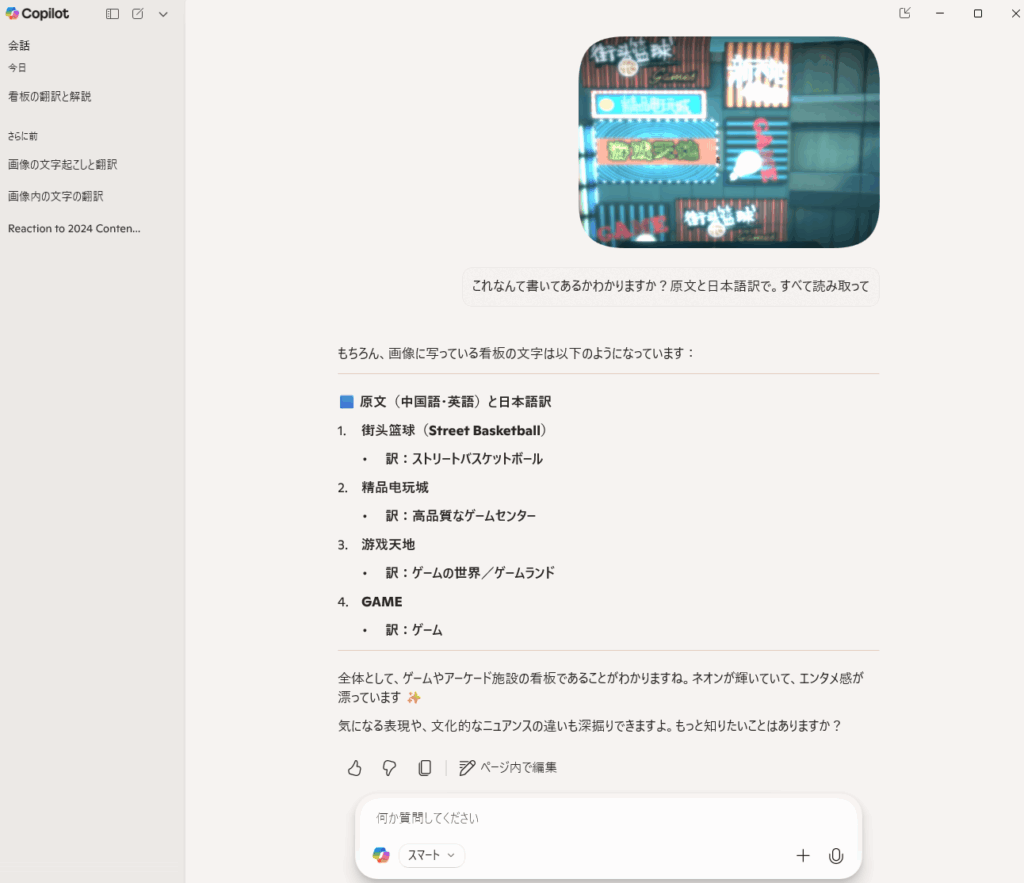Focus the 何か質問してください input field
Screen dimensions: 1024x883
607,818
